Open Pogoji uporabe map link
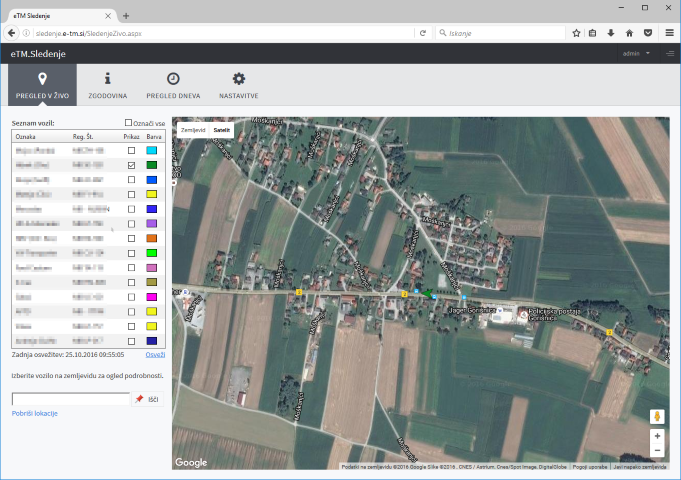This screenshot has width=681, height=480. coord(589,467)
